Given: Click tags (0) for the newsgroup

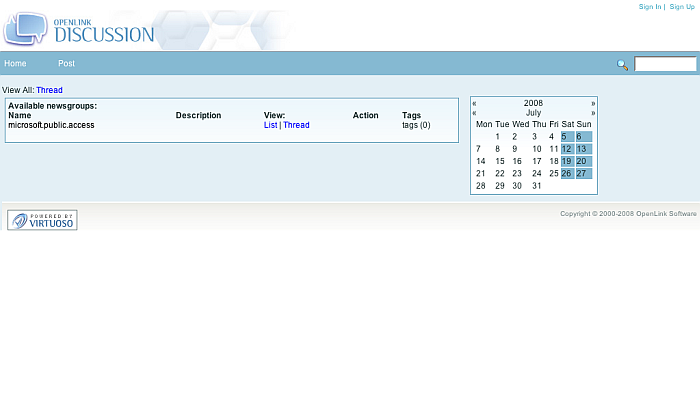Looking at the screenshot, I should 416,125.
